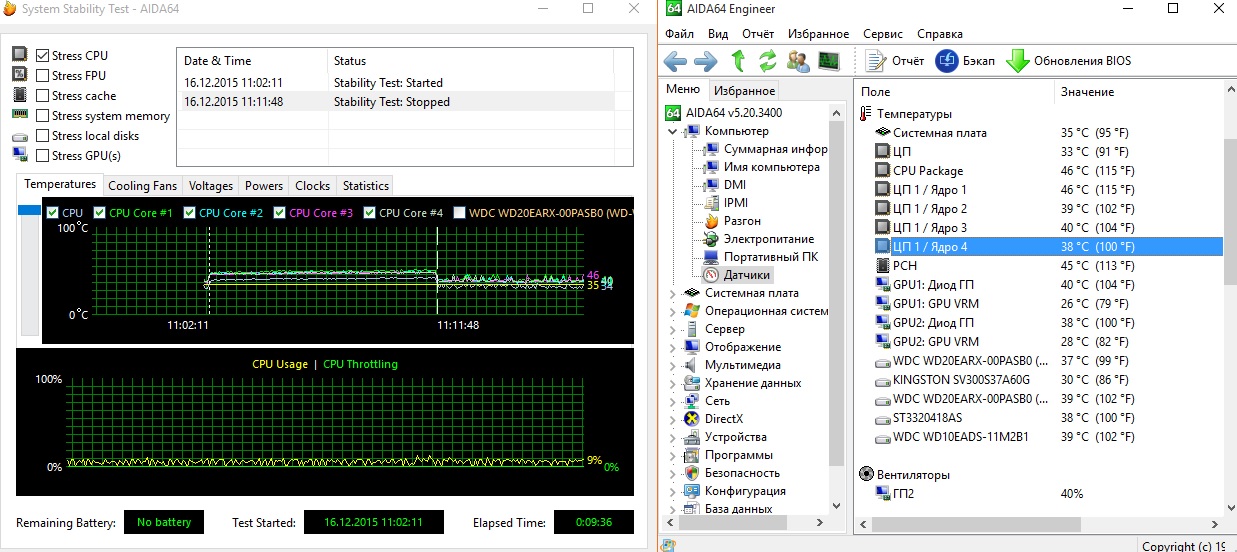
Task: Enable Stress system memory checkbox
Action: click(x=43, y=116)
